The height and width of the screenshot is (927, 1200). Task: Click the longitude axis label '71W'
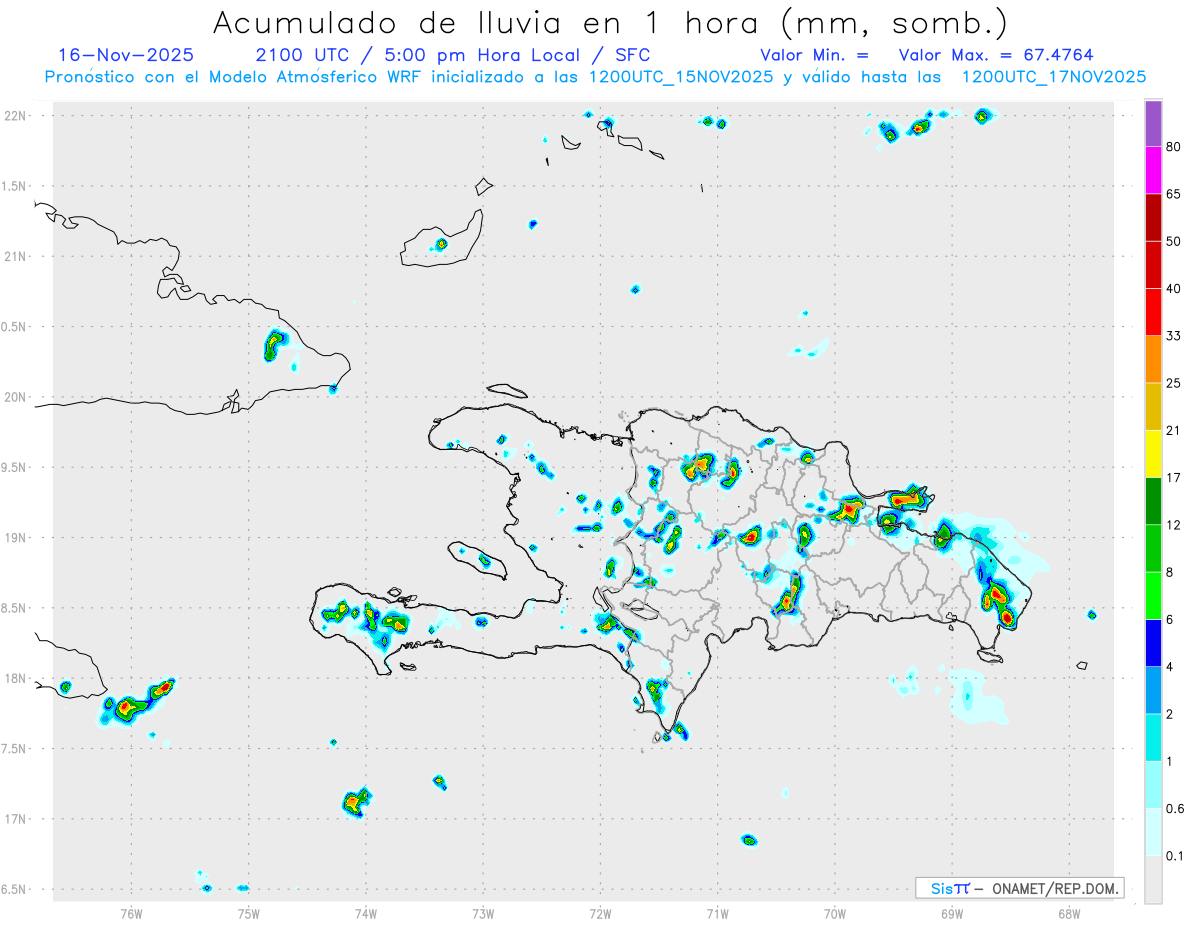[x=717, y=913]
